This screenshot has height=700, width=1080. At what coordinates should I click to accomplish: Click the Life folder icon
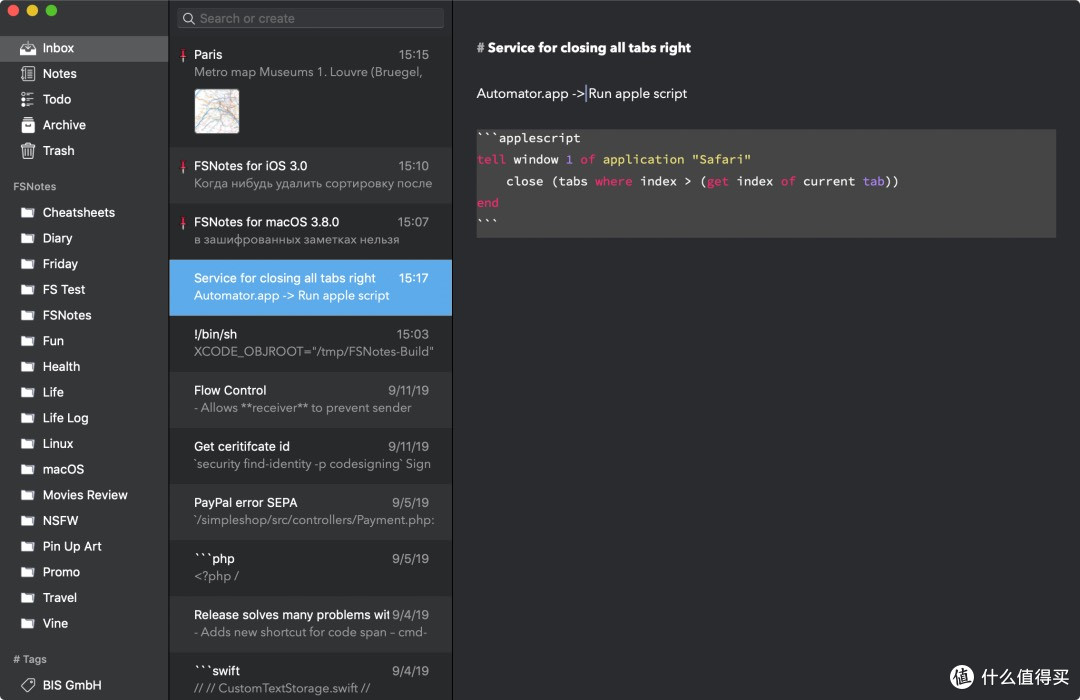click(x=28, y=392)
